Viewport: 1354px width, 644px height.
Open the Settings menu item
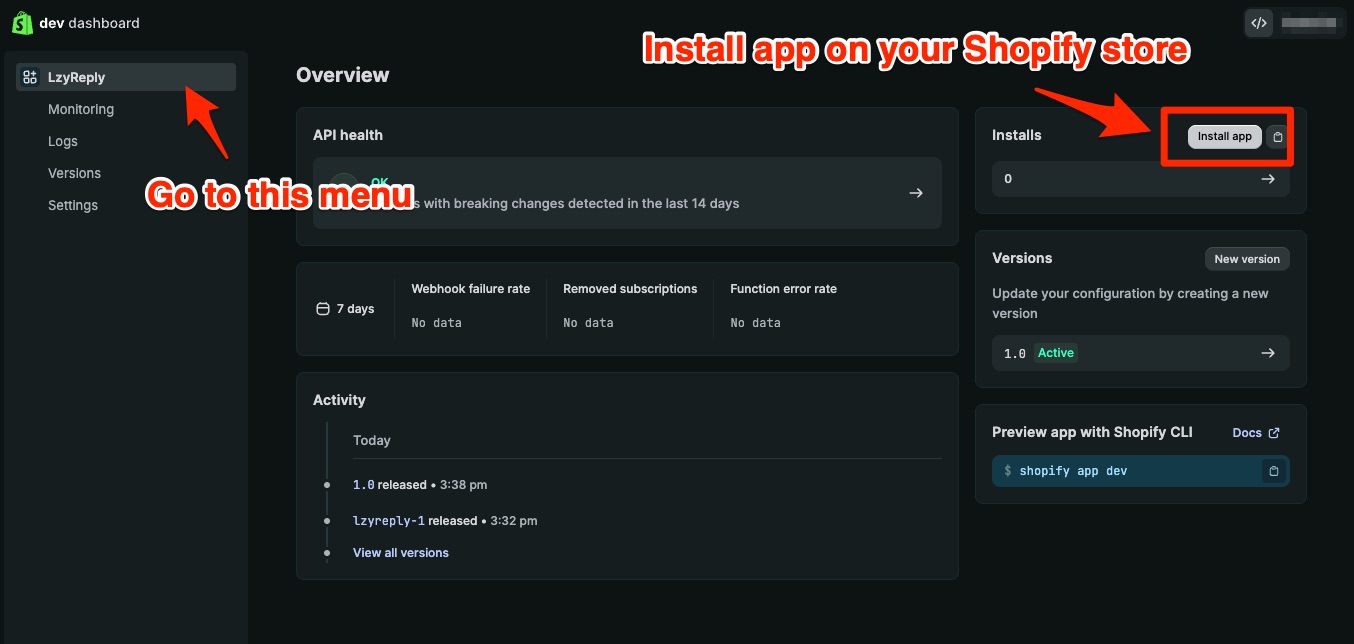click(73, 205)
